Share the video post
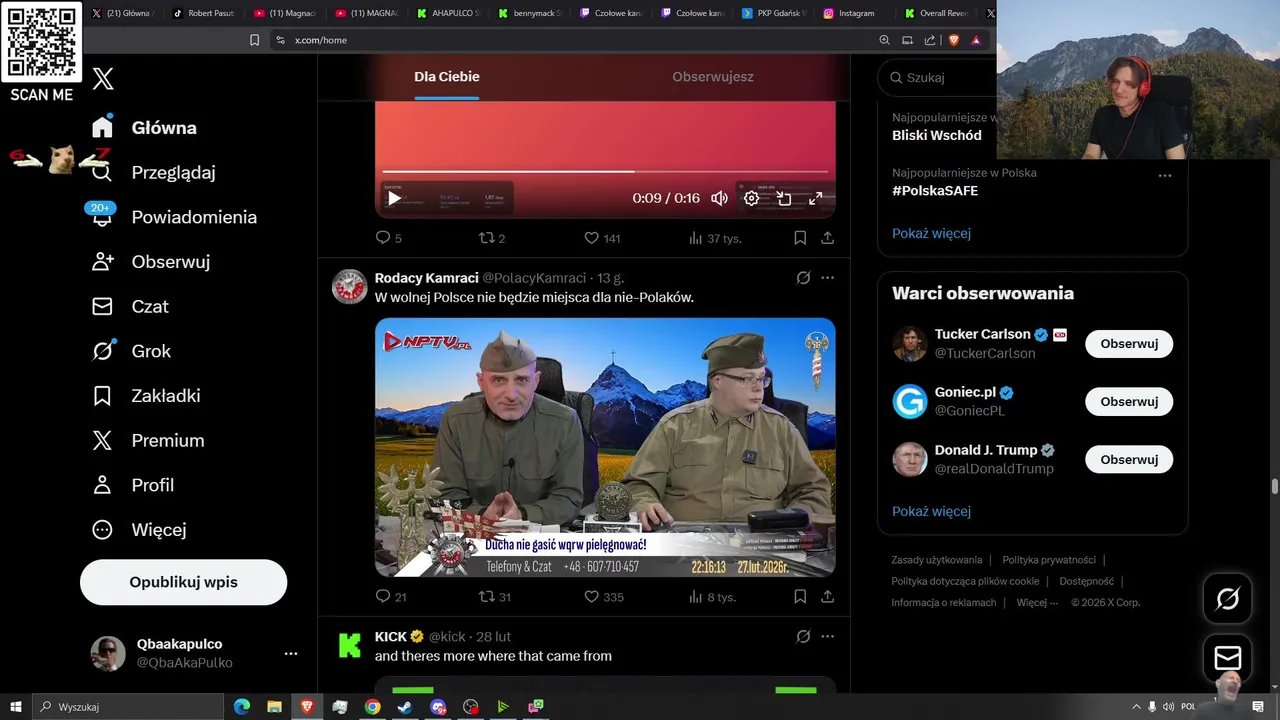Screen dimensions: 1280x720 pyautogui.click(x=828, y=238)
